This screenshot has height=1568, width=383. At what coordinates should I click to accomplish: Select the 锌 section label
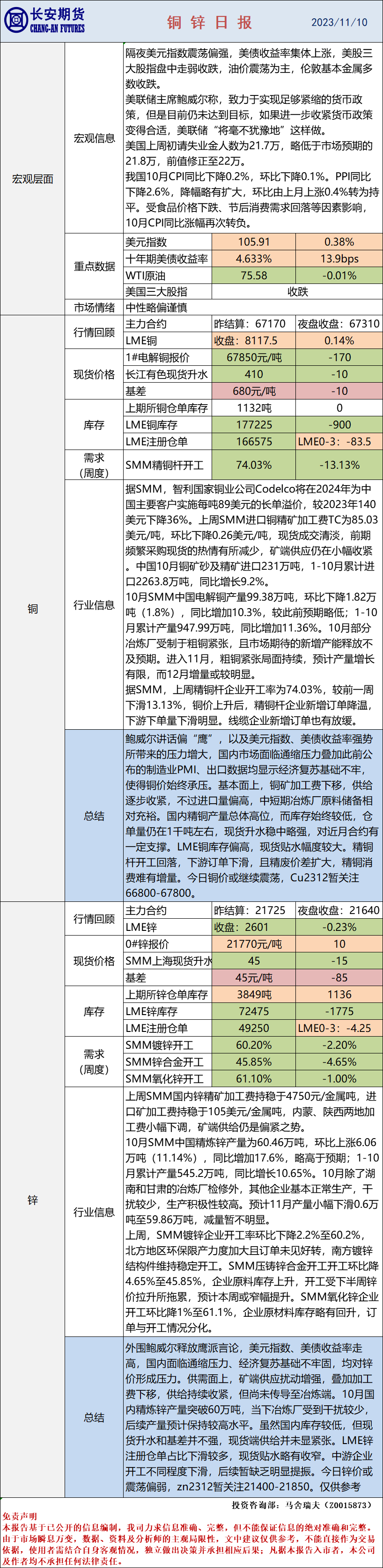point(32,1199)
